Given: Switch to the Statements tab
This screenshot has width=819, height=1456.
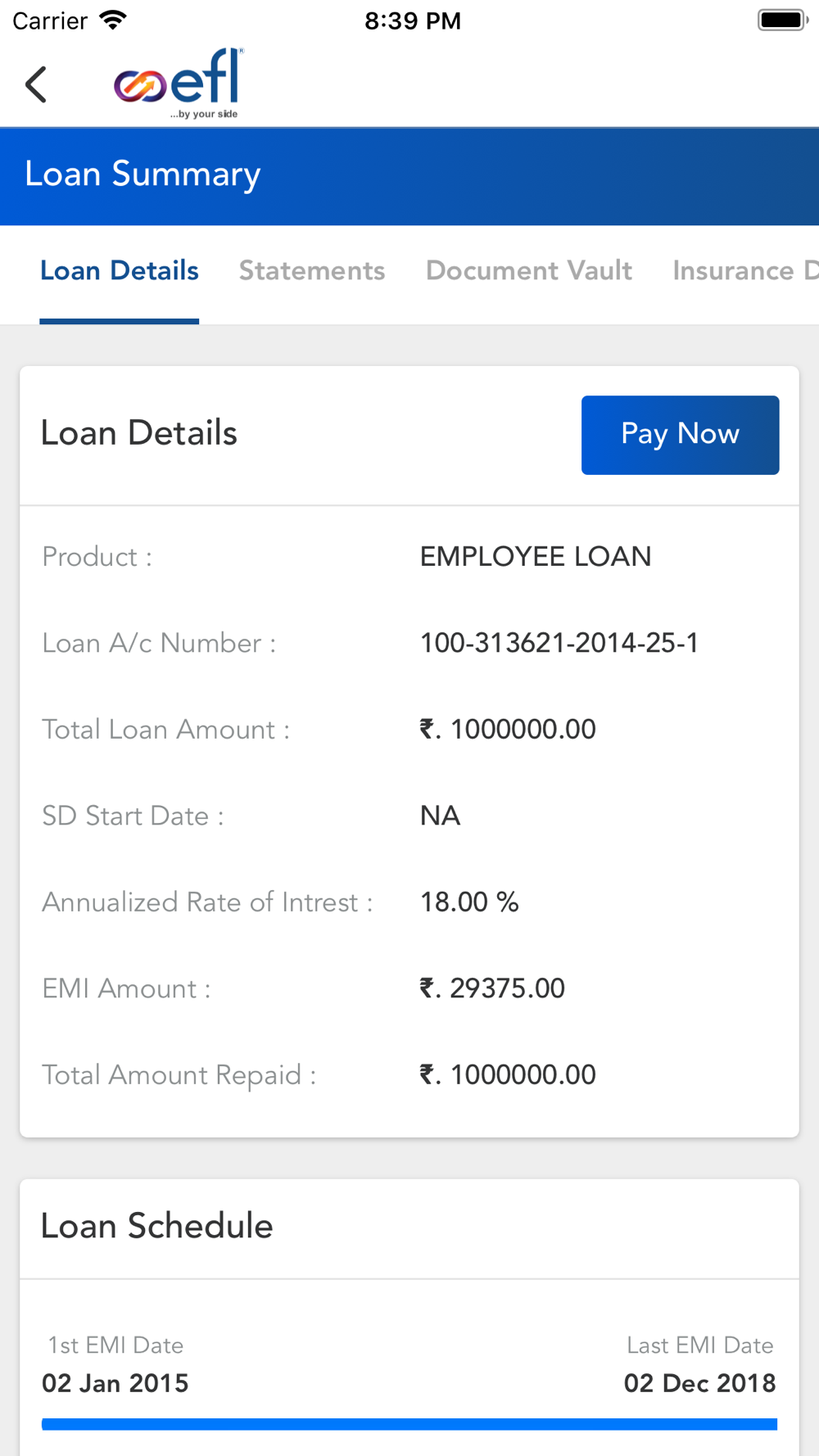Looking at the screenshot, I should pyautogui.click(x=312, y=271).
